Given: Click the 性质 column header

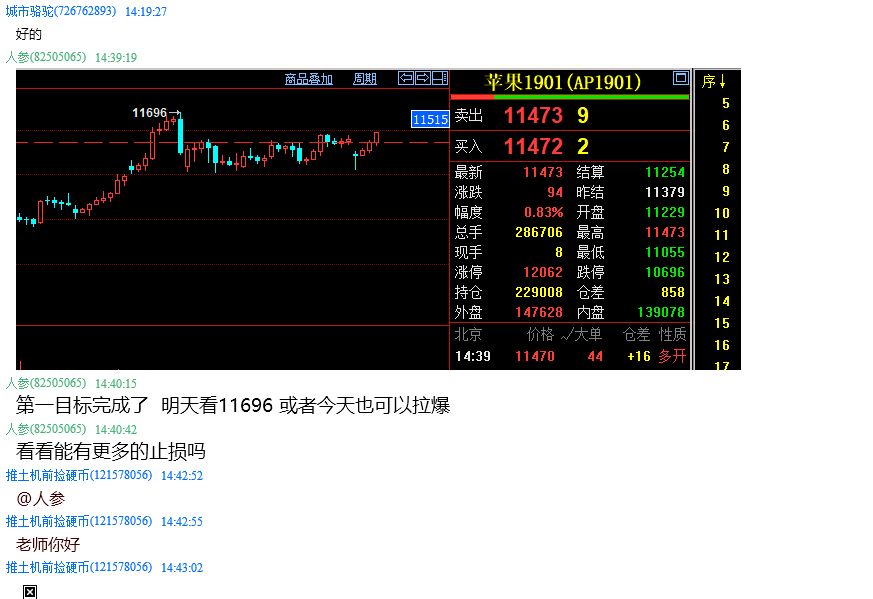Looking at the screenshot, I should [673, 335].
